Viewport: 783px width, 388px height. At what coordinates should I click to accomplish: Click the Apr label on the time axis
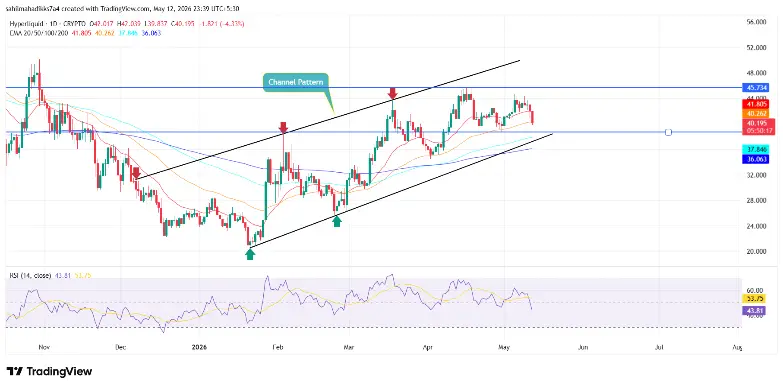427,347
